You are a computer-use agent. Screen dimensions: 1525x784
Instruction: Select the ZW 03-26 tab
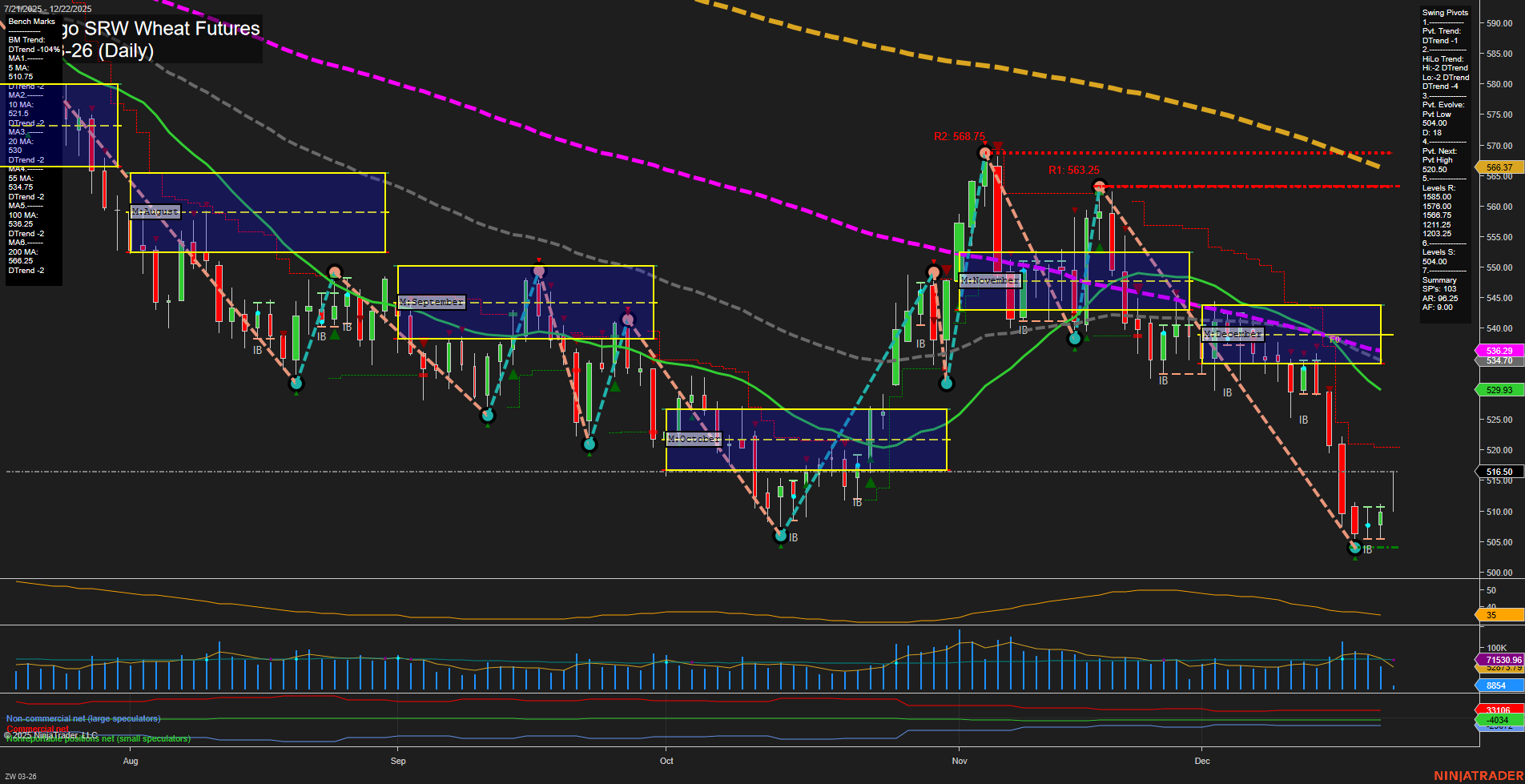point(22,776)
